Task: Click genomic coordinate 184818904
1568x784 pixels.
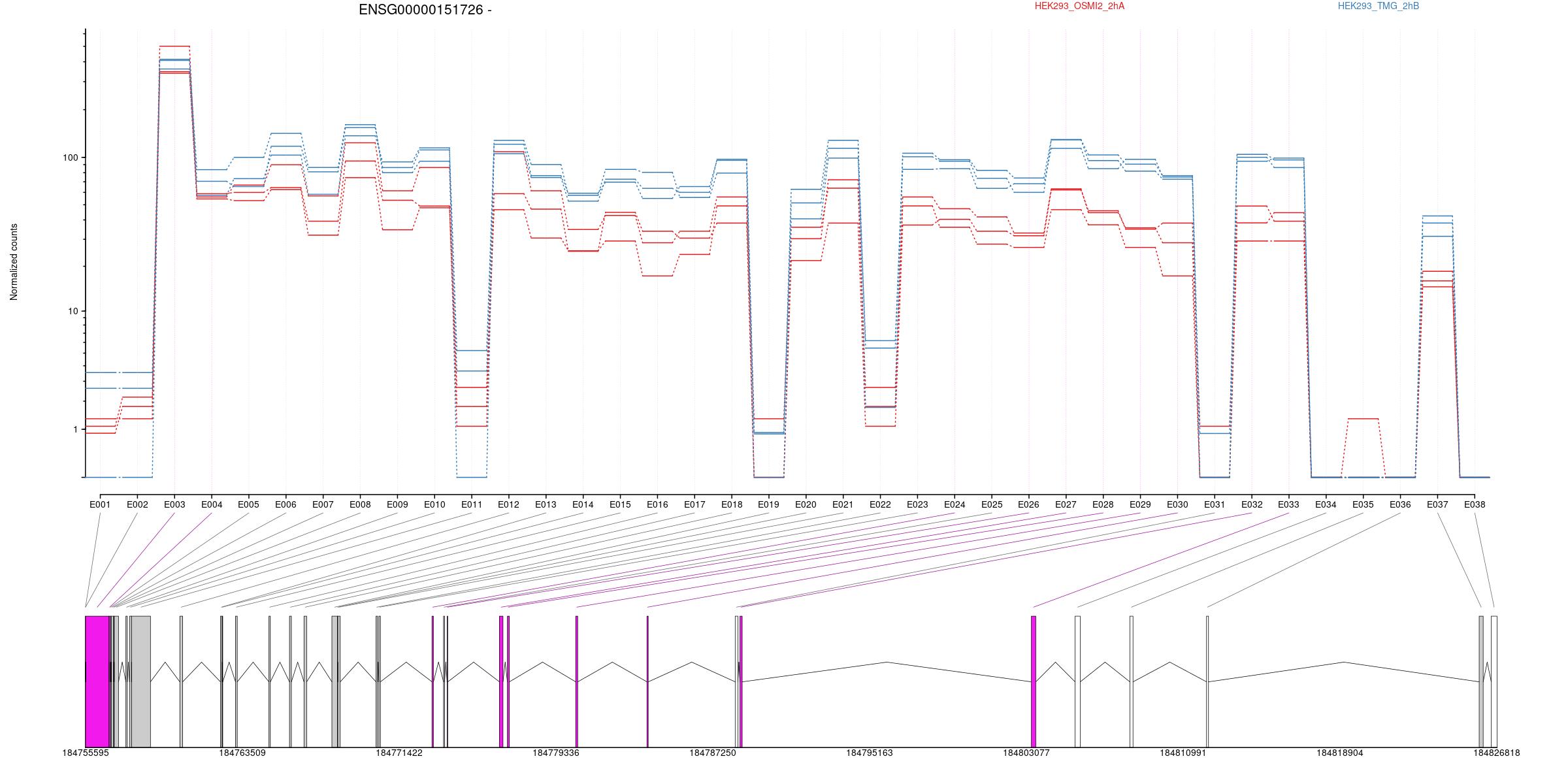Action: pyautogui.click(x=1340, y=753)
